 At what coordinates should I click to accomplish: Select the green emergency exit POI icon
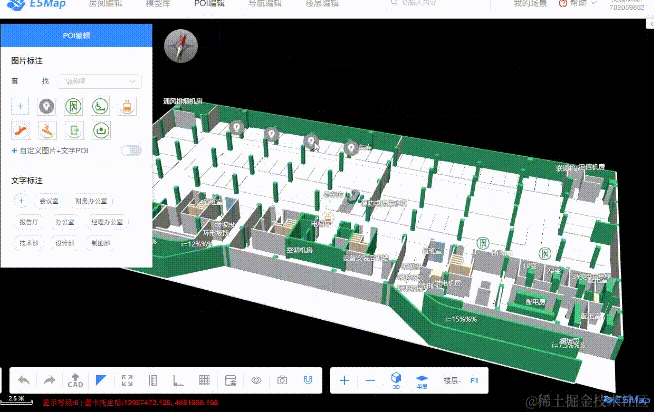(73, 106)
